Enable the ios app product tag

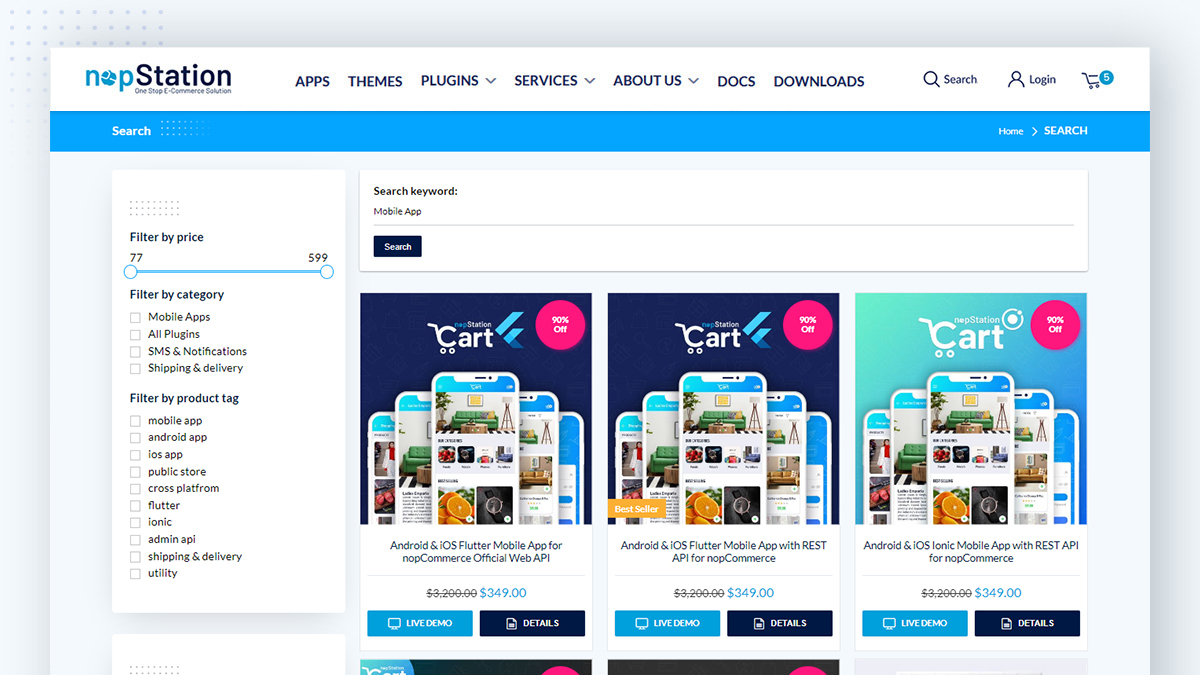tap(135, 455)
